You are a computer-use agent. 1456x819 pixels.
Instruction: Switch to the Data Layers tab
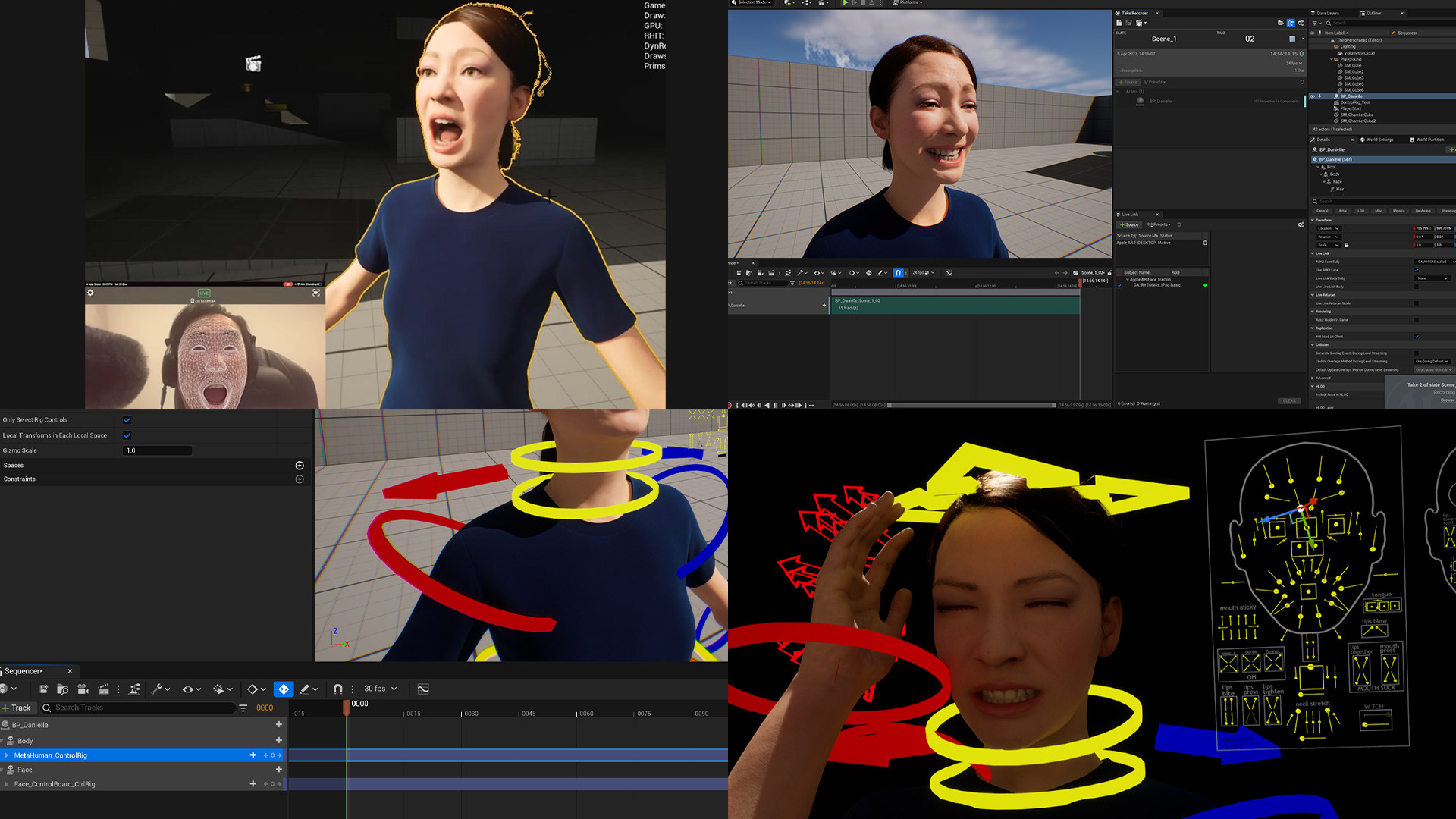pos(1327,13)
